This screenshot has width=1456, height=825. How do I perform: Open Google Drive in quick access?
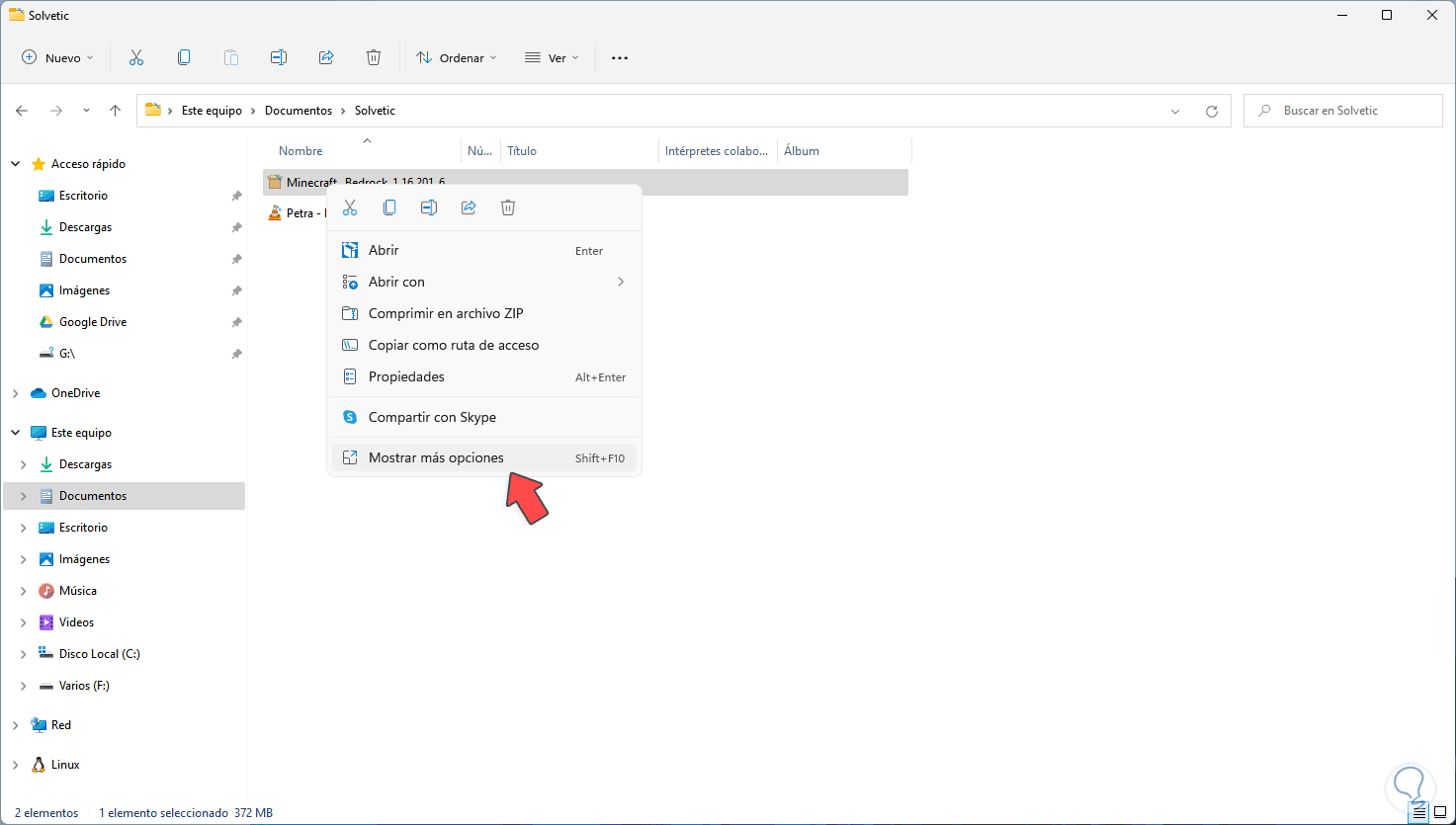coord(93,322)
